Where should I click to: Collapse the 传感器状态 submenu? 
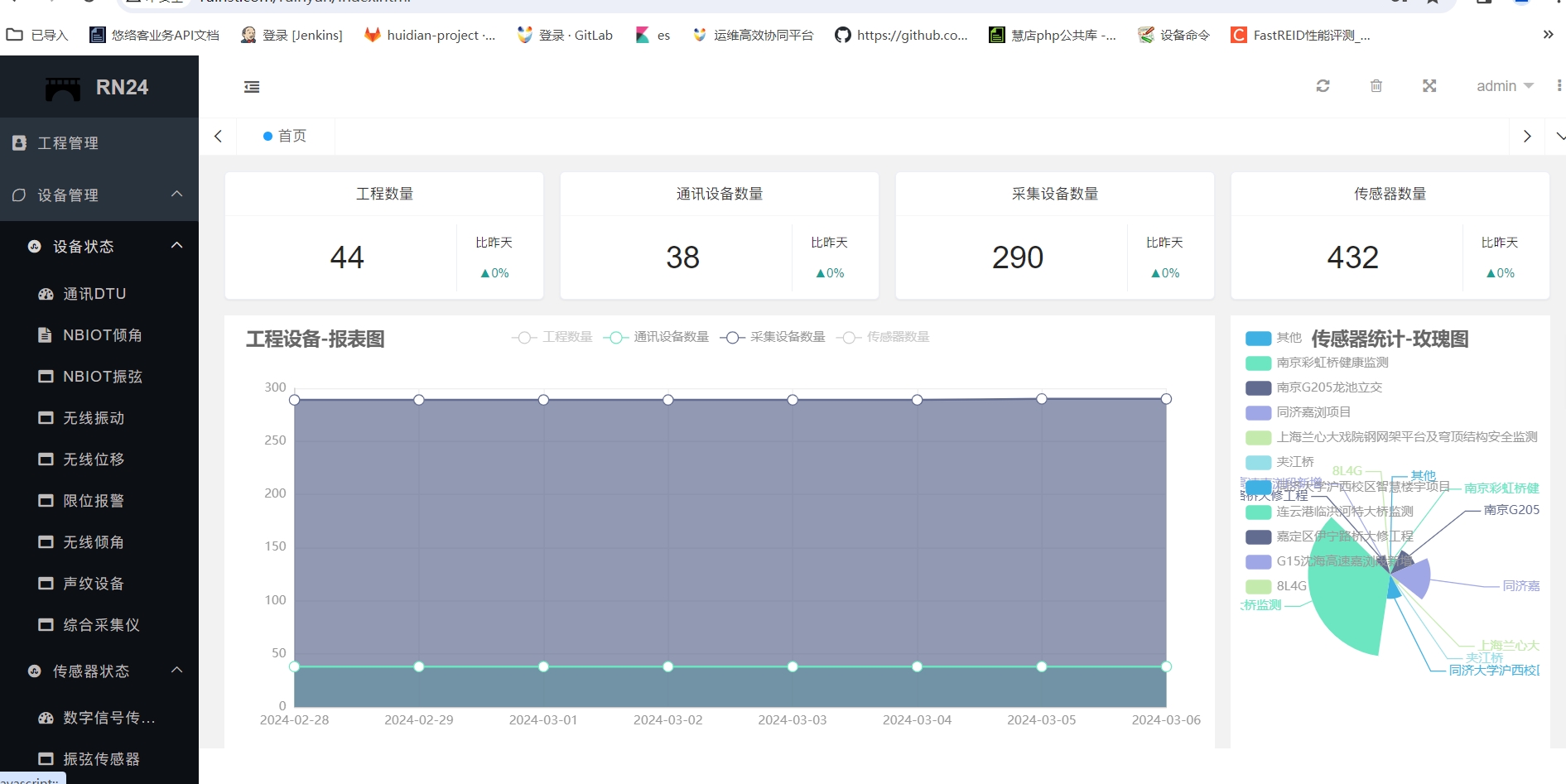pos(99,671)
